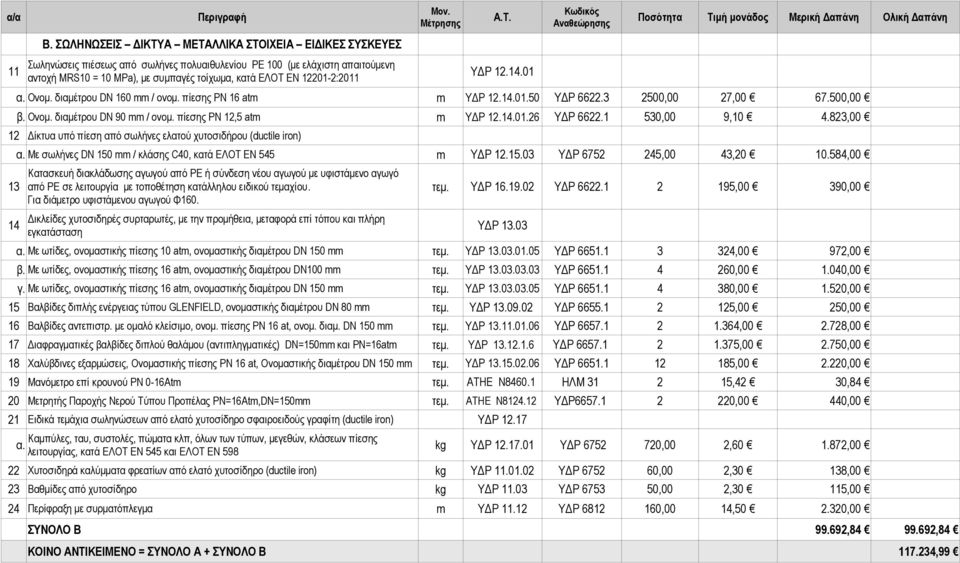Click cell 'ΥΔΡ 12.17.01'
Viewport: 960px width, 563px height.
(x=502, y=445)
